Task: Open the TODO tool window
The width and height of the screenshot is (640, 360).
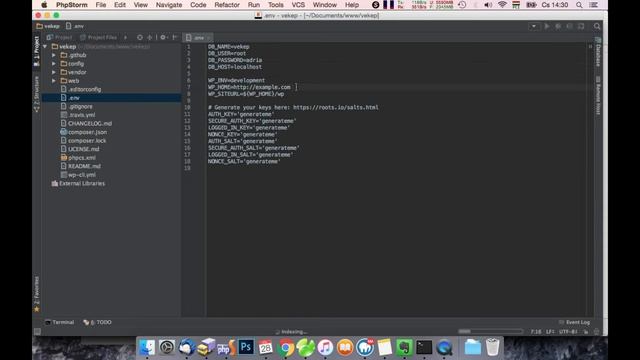Action: pyautogui.click(x=97, y=322)
